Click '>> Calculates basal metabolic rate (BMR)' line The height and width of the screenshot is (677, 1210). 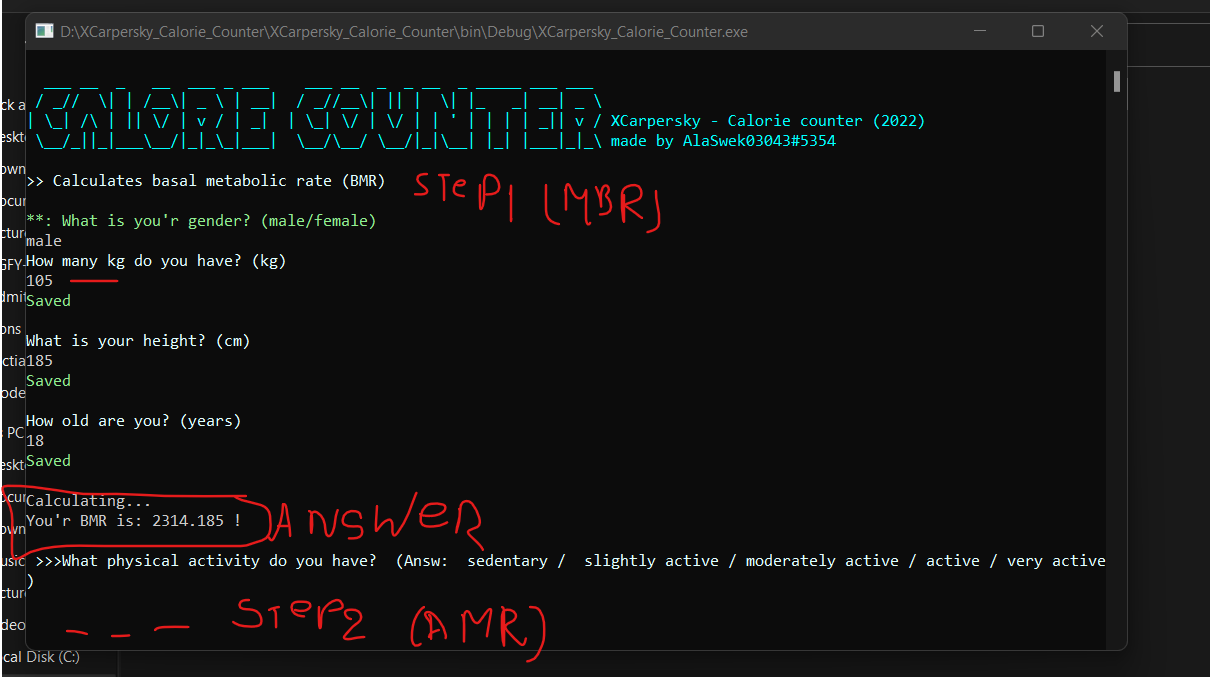click(205, 181)
